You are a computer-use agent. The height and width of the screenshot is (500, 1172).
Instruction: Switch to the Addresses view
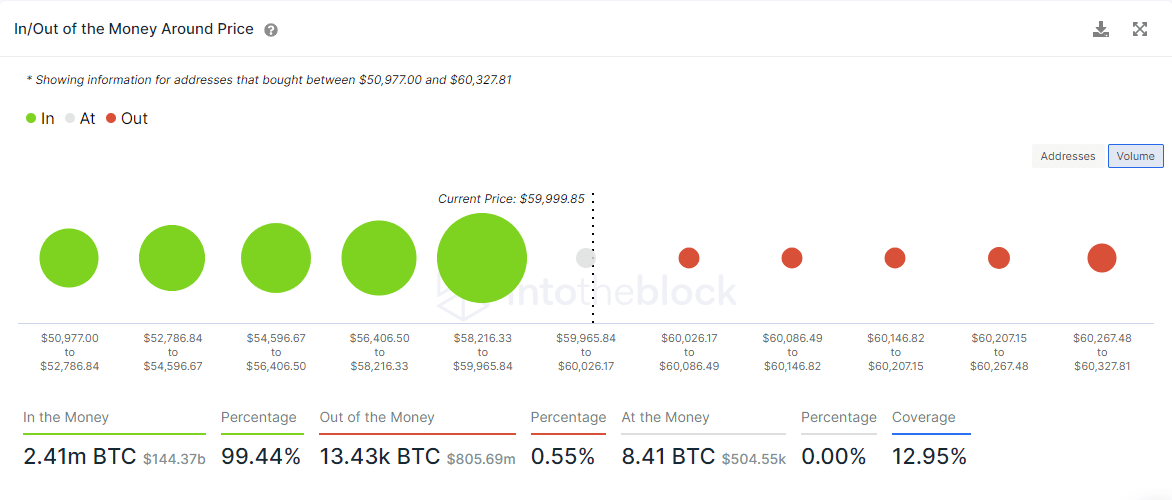(x=1068, y=156)
